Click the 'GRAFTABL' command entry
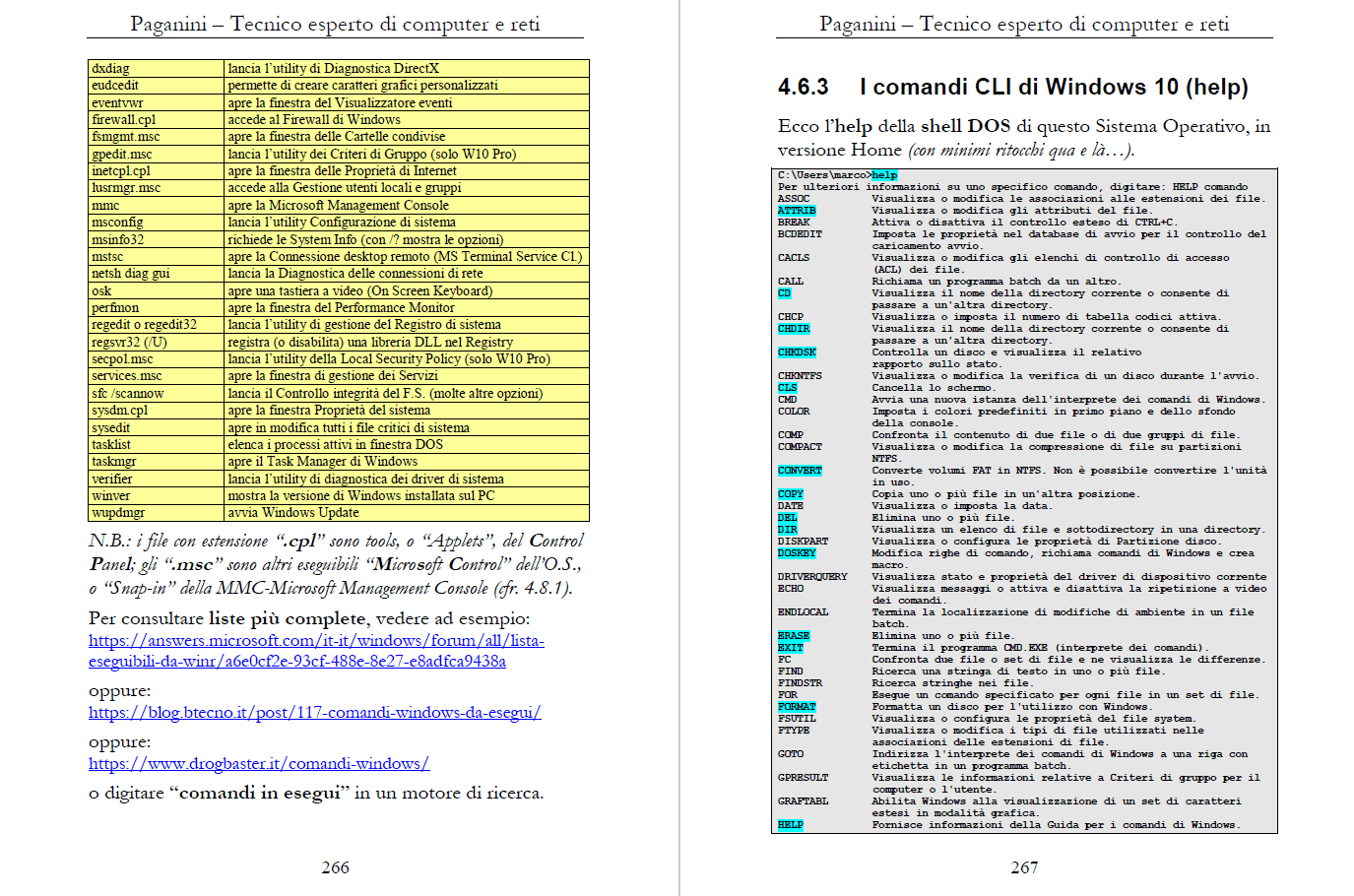 click(803, 800)
